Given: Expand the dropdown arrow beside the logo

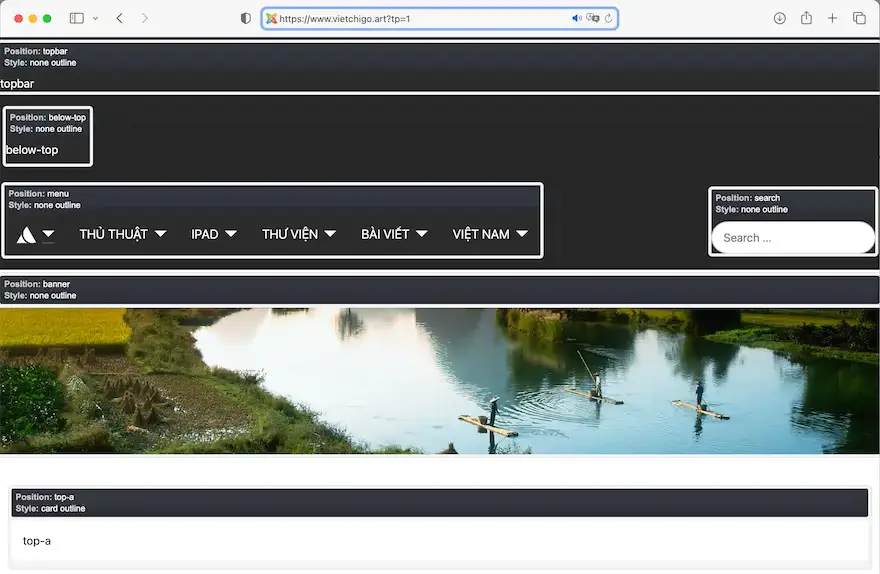Looking at the screenshot, I should (x=48, y=234).
